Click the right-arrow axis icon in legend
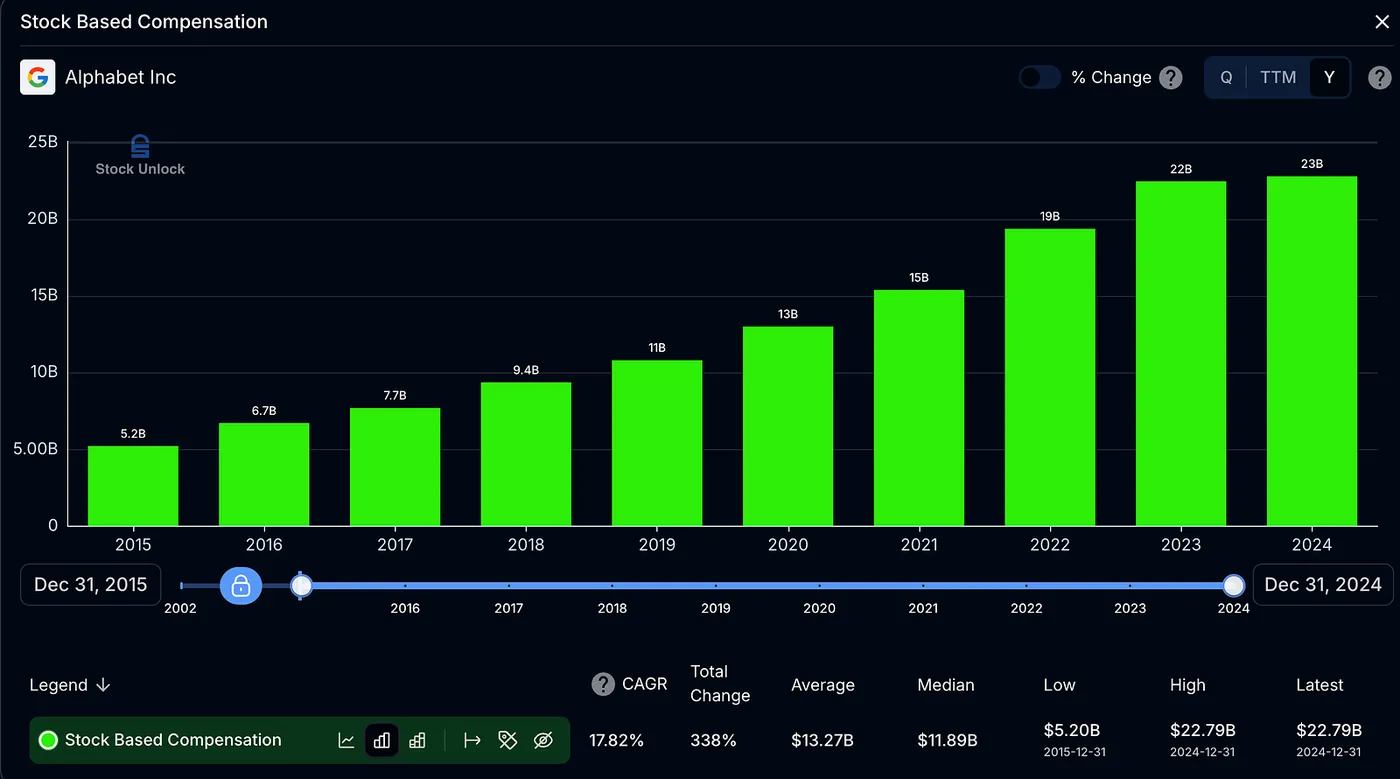Viewport: 1400px width, 779px height. coord(472,740)
